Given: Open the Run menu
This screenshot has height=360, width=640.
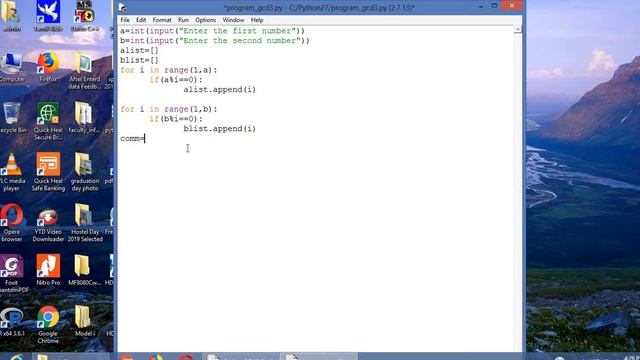Looking at the screenshot, I should pyautogui.click(x=183, y=20).
